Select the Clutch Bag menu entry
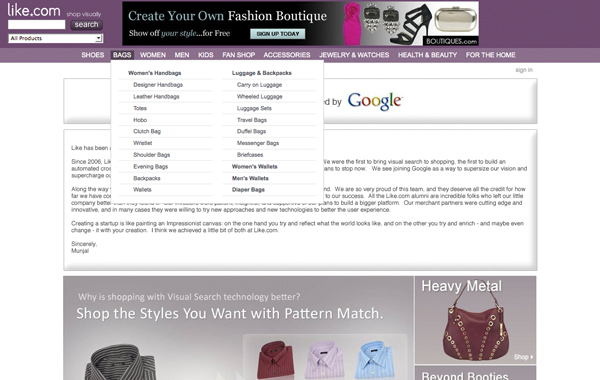This screenshot has width=600, height=380. (147, 131)
